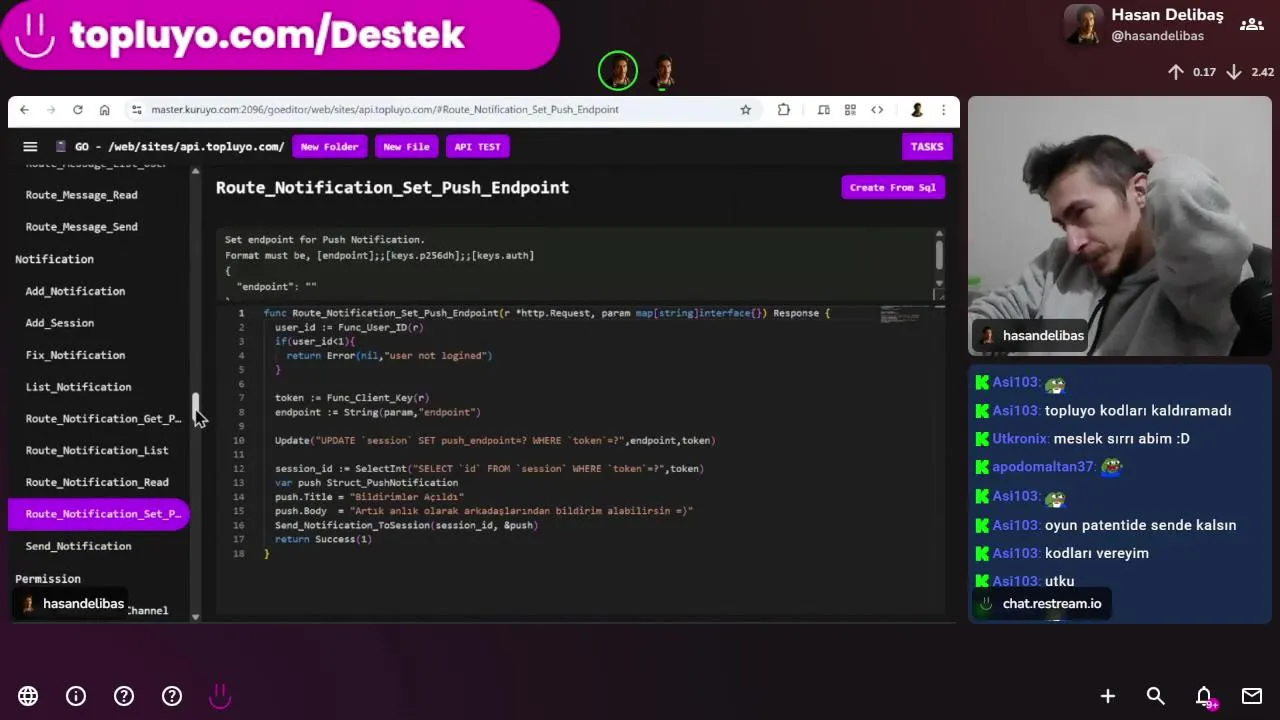
Task: Open the TASKS button
Action: [x=927, y=147]
